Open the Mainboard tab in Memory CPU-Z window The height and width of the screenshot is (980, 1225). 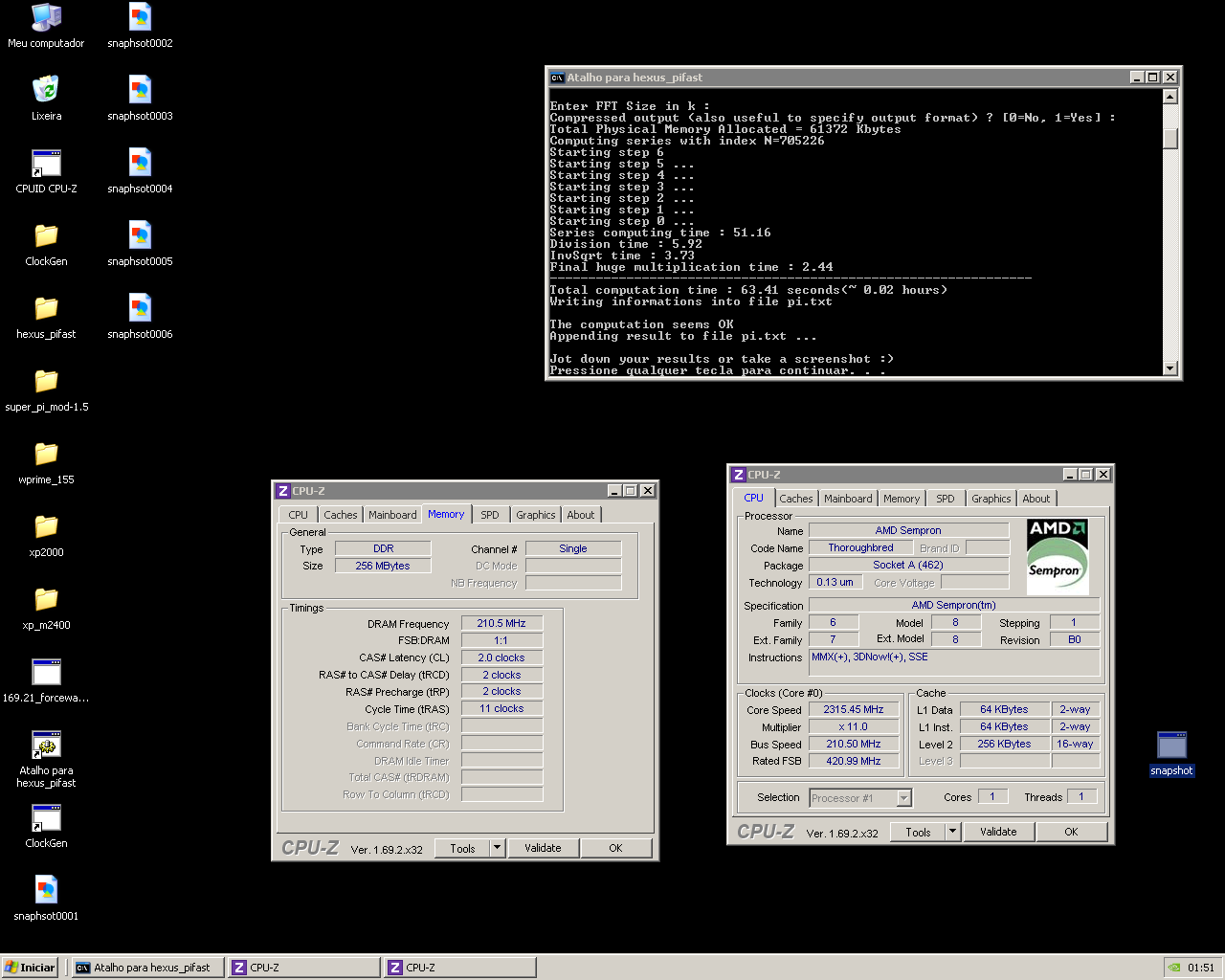(x=392, y=515)
